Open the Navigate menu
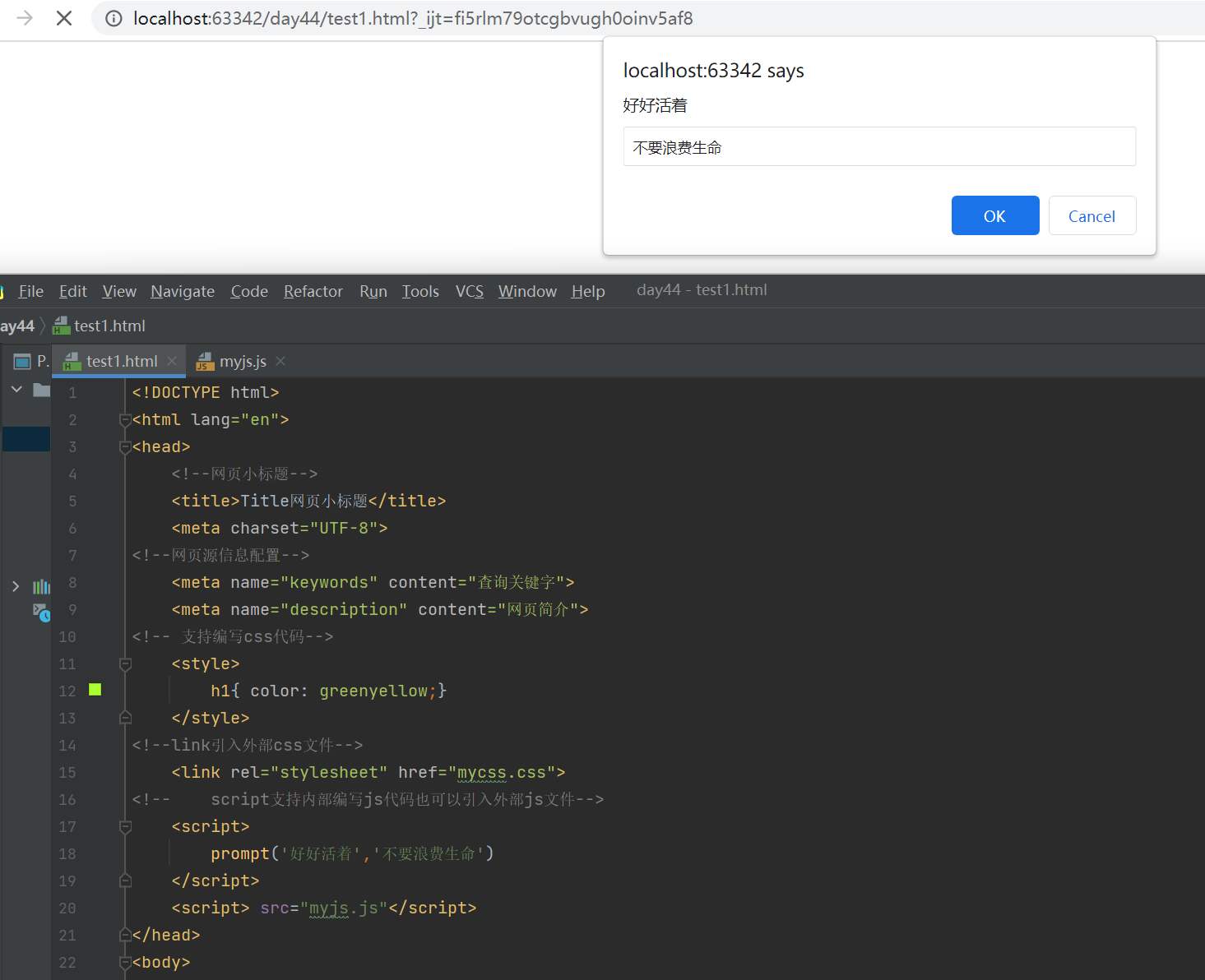 tap(183, 291)
